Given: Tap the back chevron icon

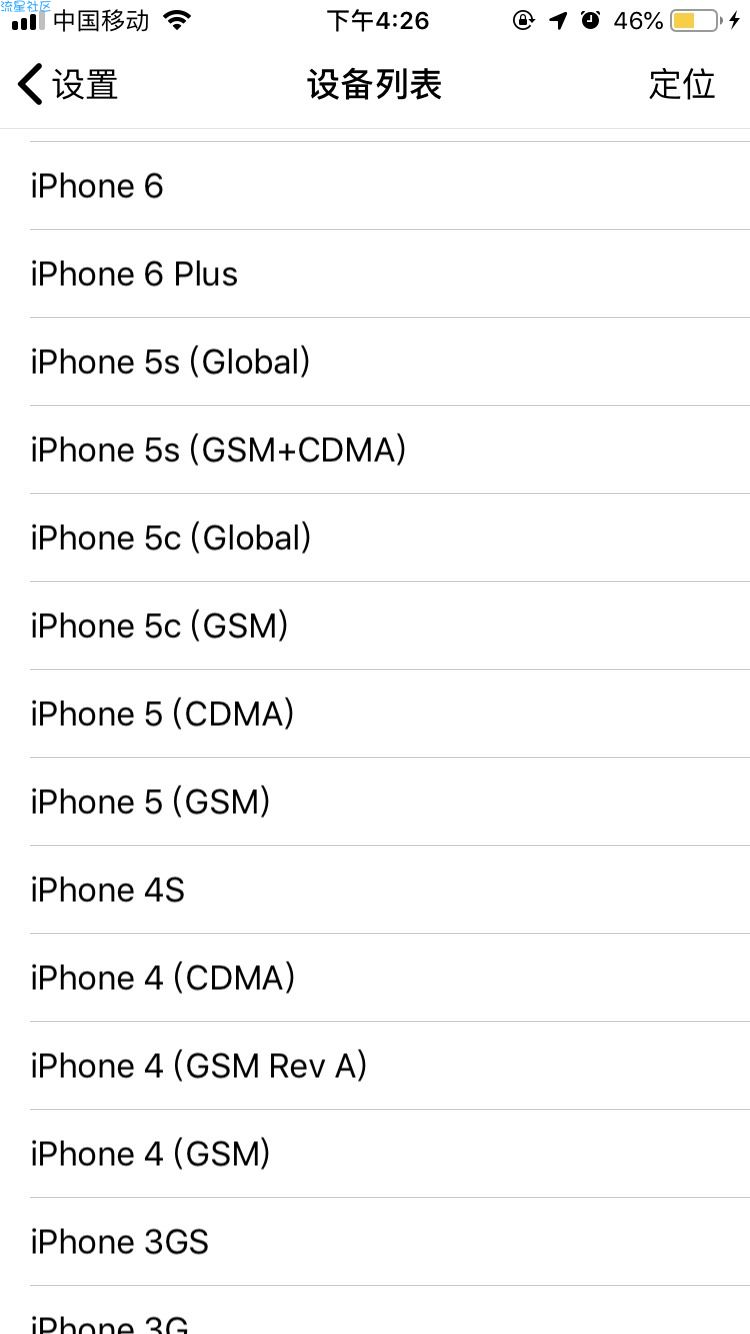Looking at the screenshot, I should point(31,84).
